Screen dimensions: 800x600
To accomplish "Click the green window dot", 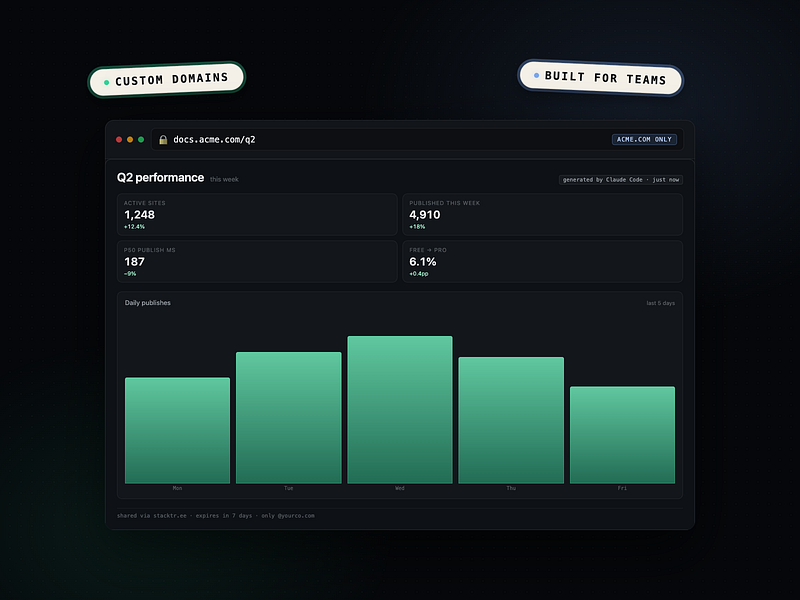I will (x=141, y=140).
